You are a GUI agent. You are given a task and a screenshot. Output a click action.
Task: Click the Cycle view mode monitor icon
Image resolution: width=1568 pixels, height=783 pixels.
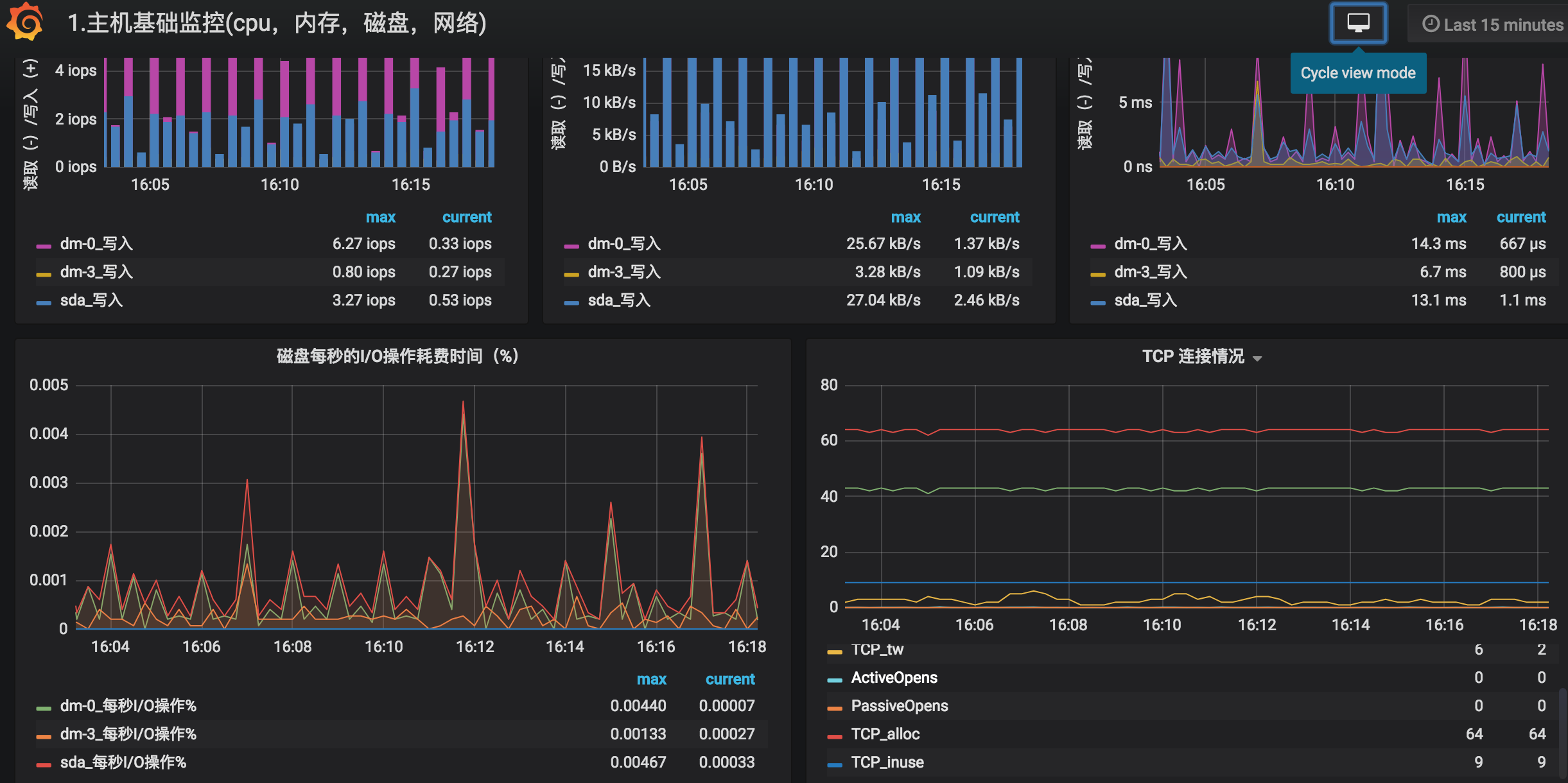[x=1358, y=23]
